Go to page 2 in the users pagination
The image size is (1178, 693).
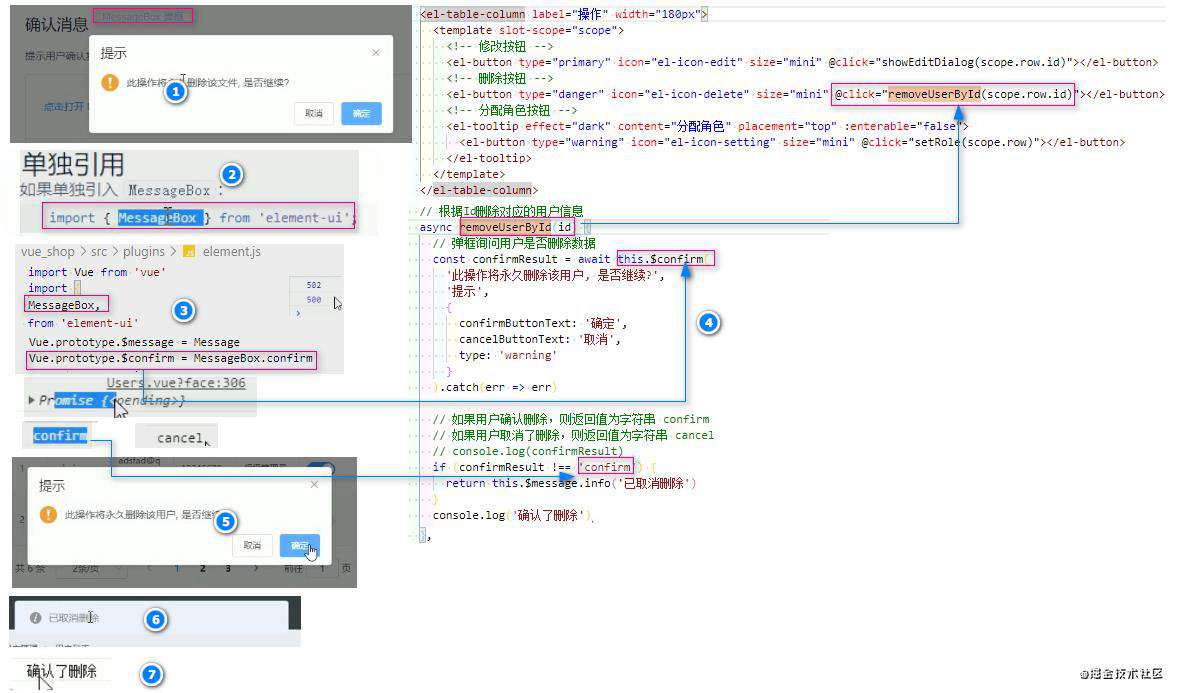point(203,569)
